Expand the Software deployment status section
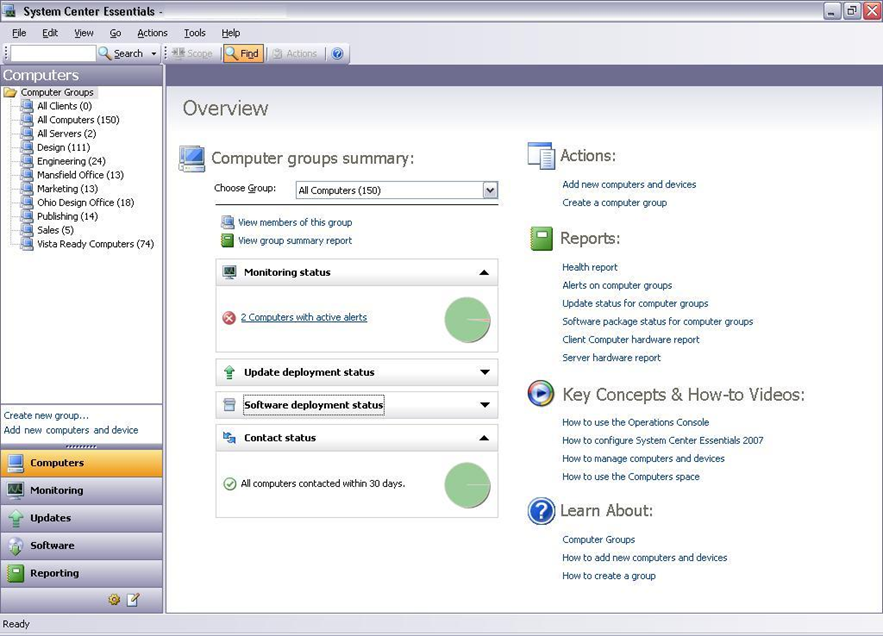883x636 pixels. [484, 405]
